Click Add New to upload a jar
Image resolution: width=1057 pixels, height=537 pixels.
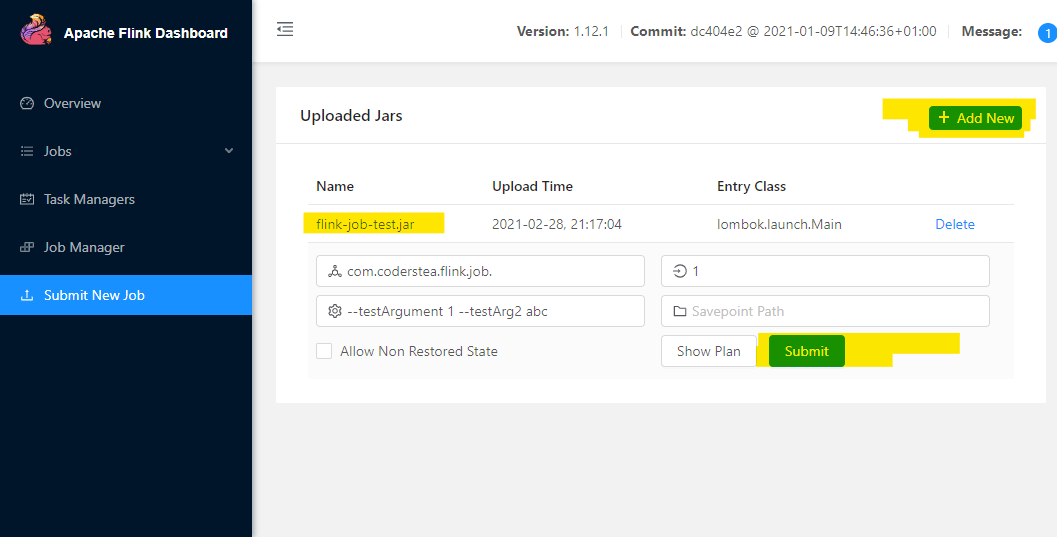[x=975, y=118]
